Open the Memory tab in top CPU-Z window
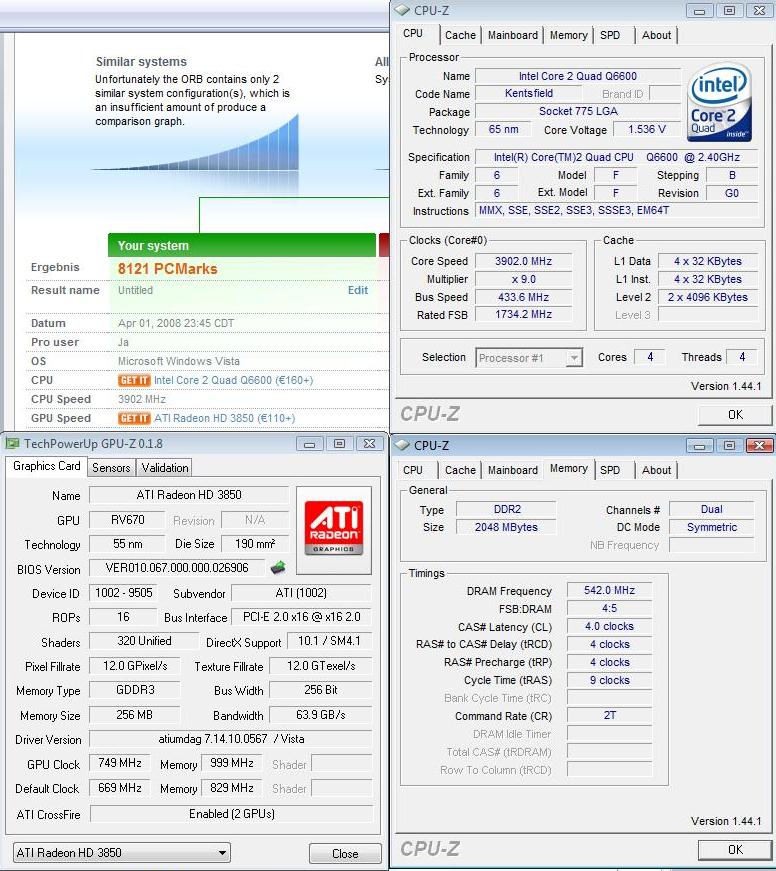 pyautogui.click(x=569, y=35)
